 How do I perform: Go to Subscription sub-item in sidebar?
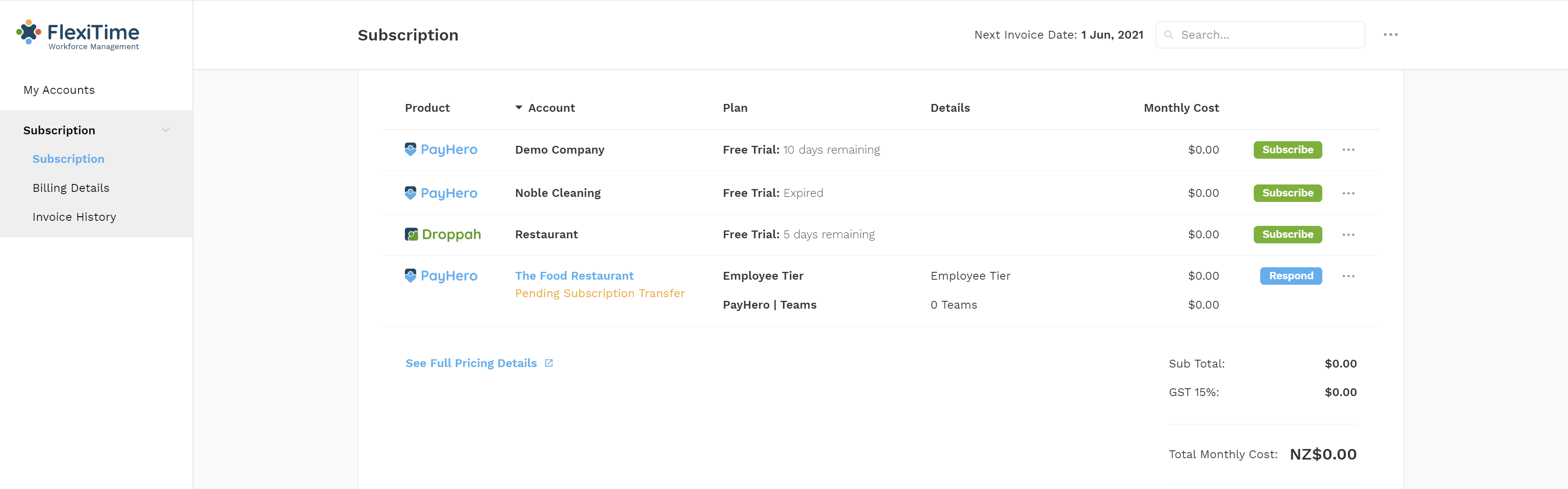[x=68, y=159]
